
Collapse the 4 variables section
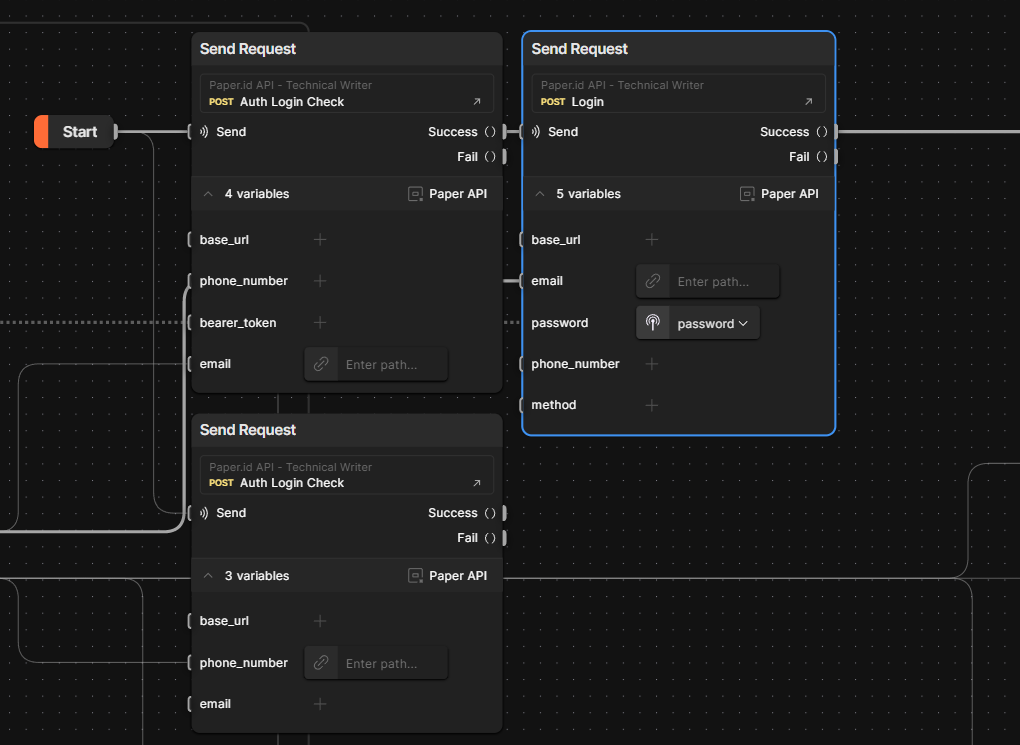coord(208,194)
